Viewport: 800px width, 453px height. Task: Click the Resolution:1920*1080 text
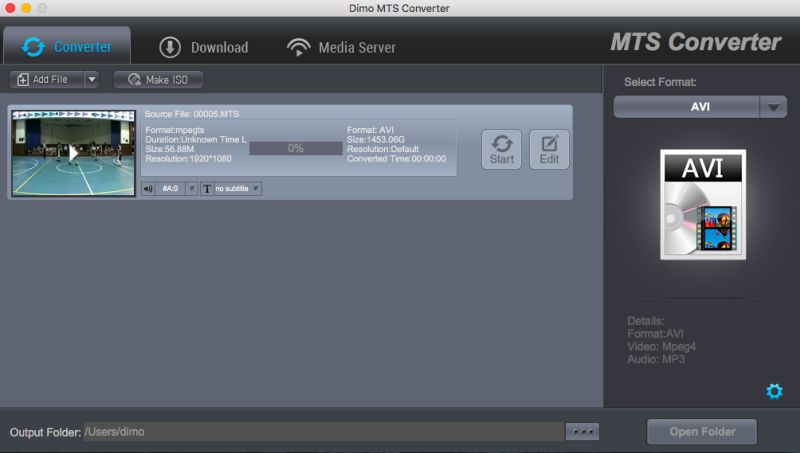188,159
